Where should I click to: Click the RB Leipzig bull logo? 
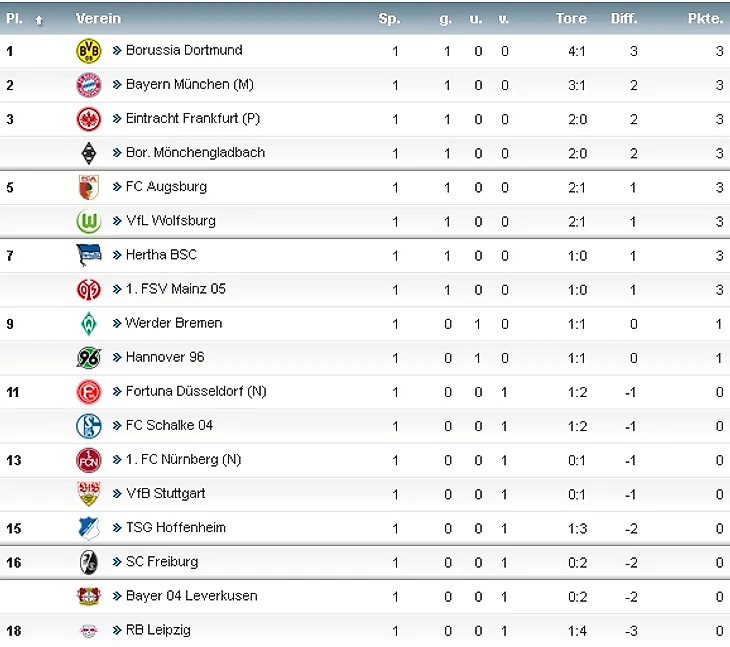(88, 631)
